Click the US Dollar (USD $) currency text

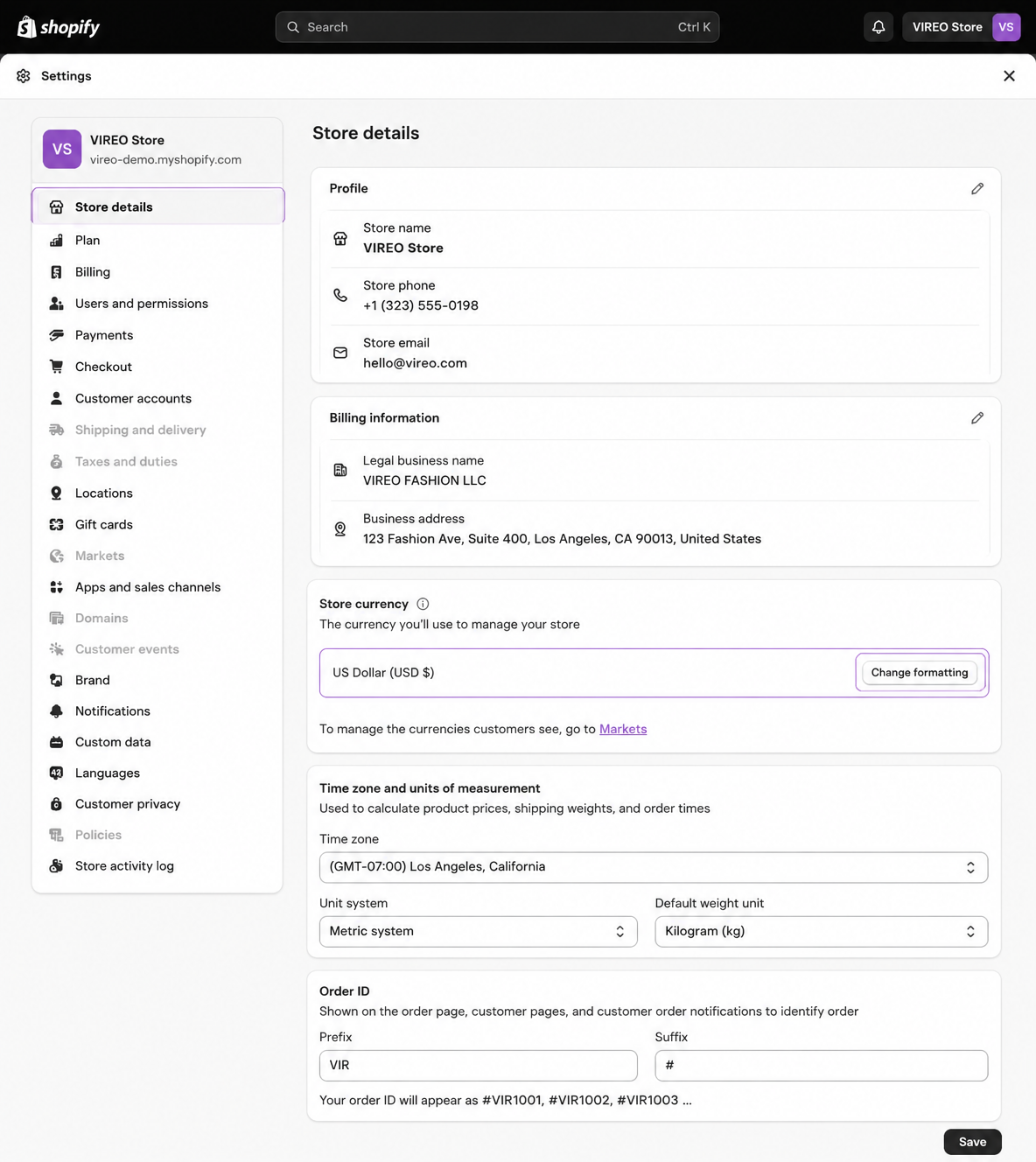[383, 673]
